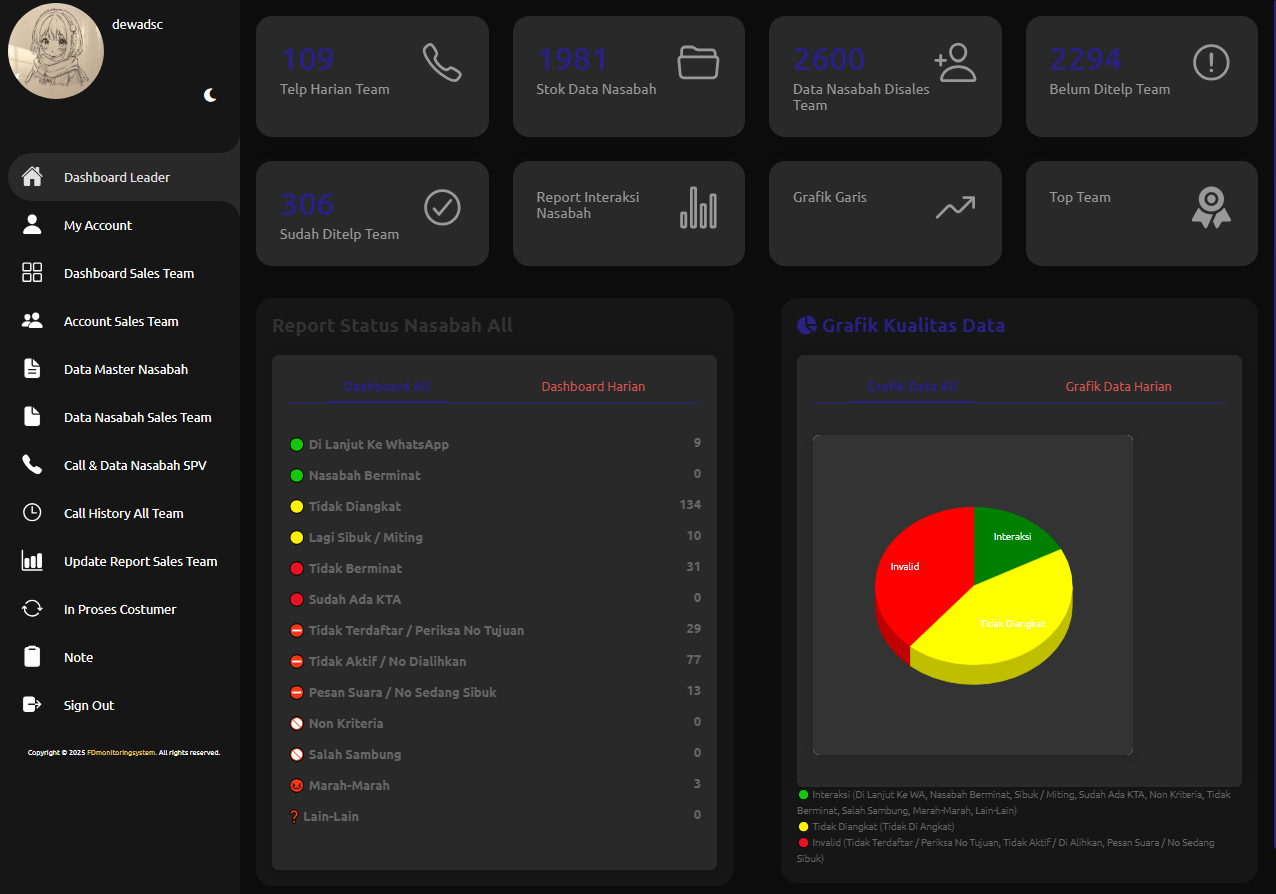Switch to the Grafik Data Harian tab
Screen dimensions: 1276x894
click(x=1118, y=386)
